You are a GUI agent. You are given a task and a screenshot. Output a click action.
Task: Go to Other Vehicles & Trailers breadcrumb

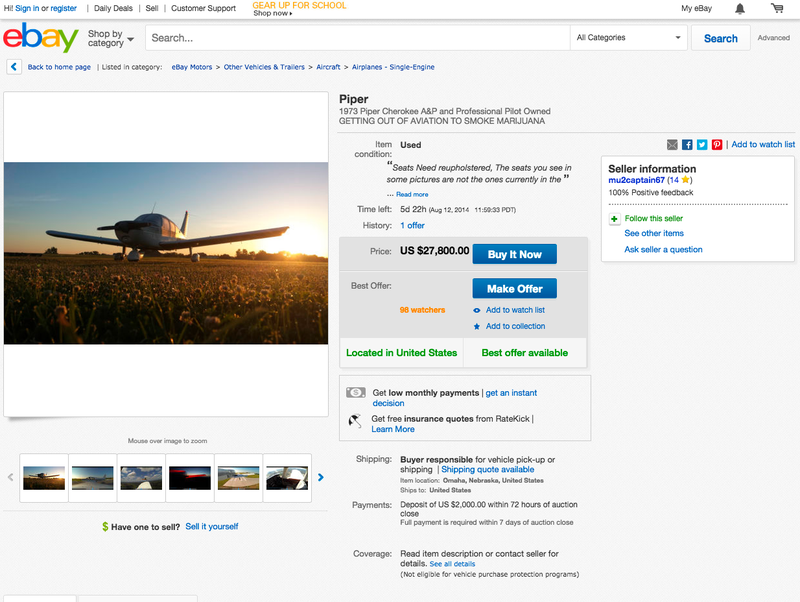(x=264, y=67)
